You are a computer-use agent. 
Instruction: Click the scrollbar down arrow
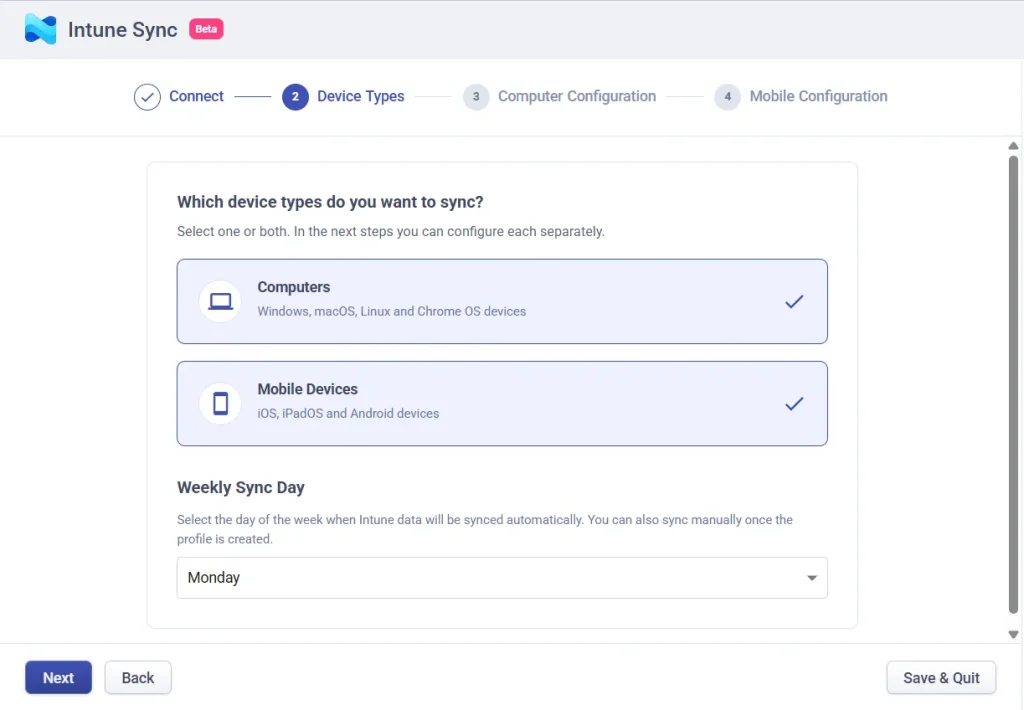point(1013,634)
